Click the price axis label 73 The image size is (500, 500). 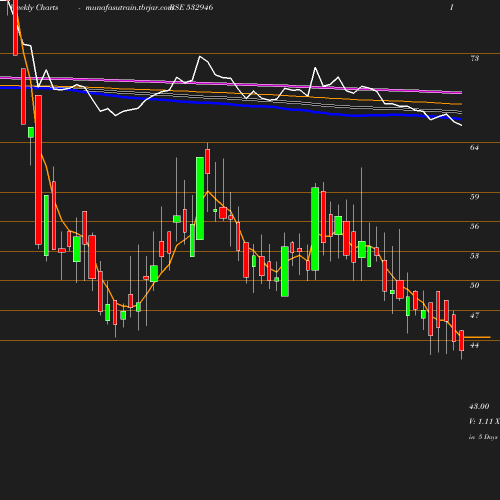tap(474, 58)
